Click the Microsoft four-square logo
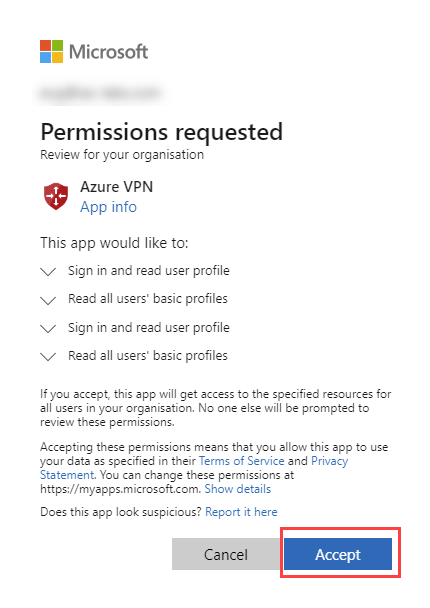 click(x=51, y=51)
